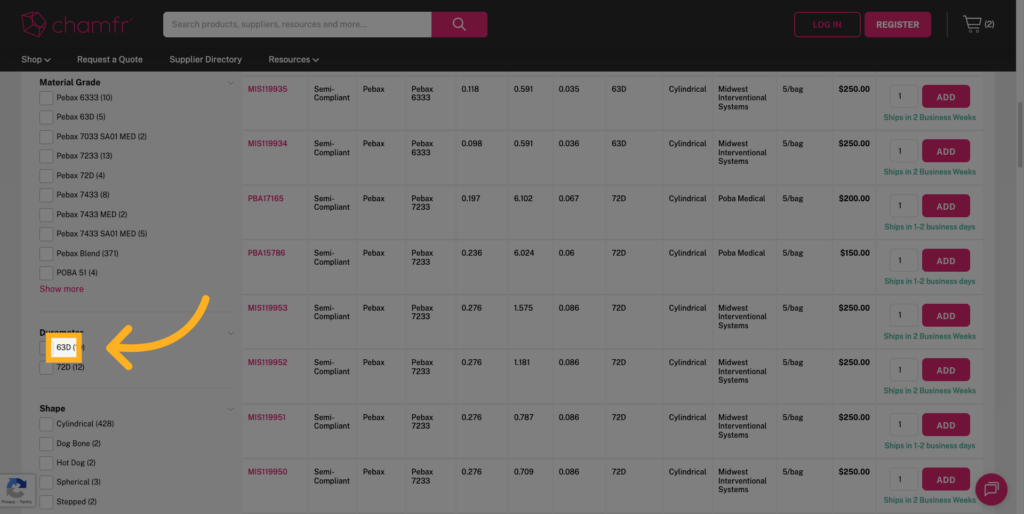Viewport: 1024px width, 514px height.
Task: Collapse the Shape filter section
Action: [x=231, y=409]
